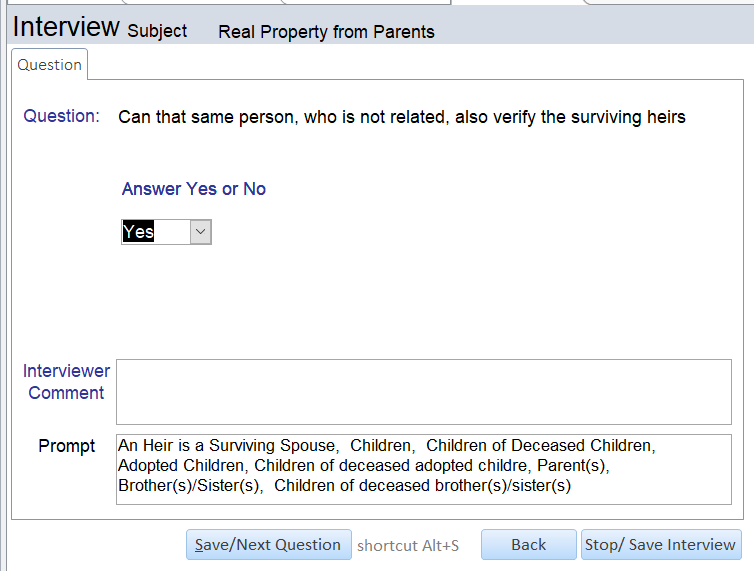Viewport: 754px width, 571px height.
Task: Open the Yes/No answer dropdown arrow
Action: [x=200, y=232]
